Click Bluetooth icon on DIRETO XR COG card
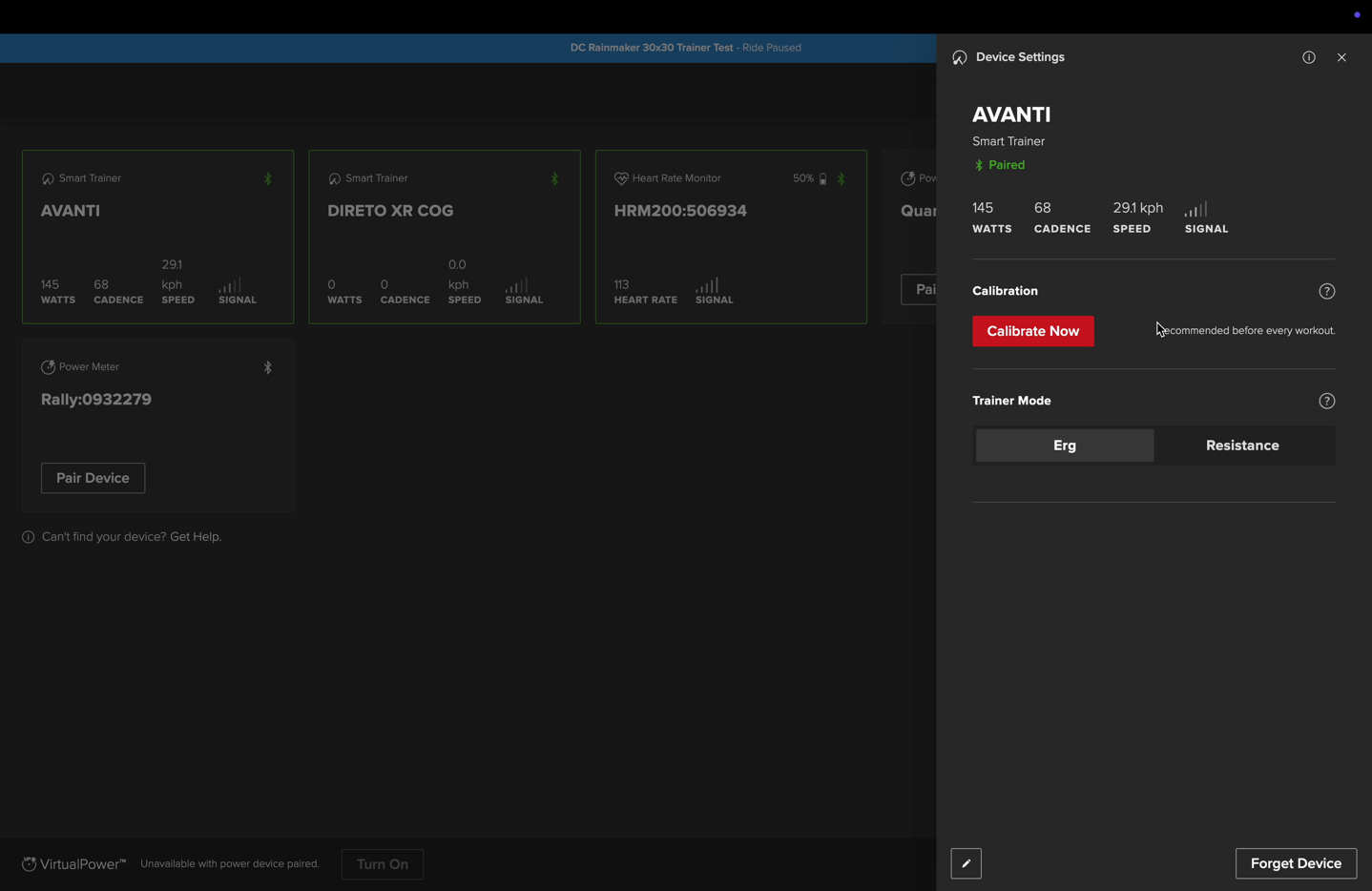Image resolution: width=1372 pixels, height=891 pixels. tap(554, 178)
